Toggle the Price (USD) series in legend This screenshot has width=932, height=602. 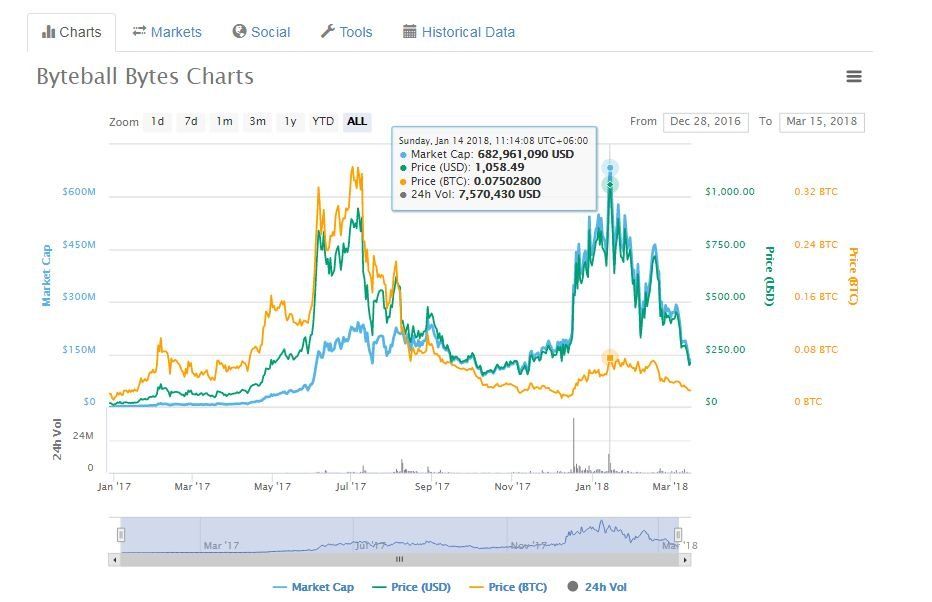click(411, 587)
